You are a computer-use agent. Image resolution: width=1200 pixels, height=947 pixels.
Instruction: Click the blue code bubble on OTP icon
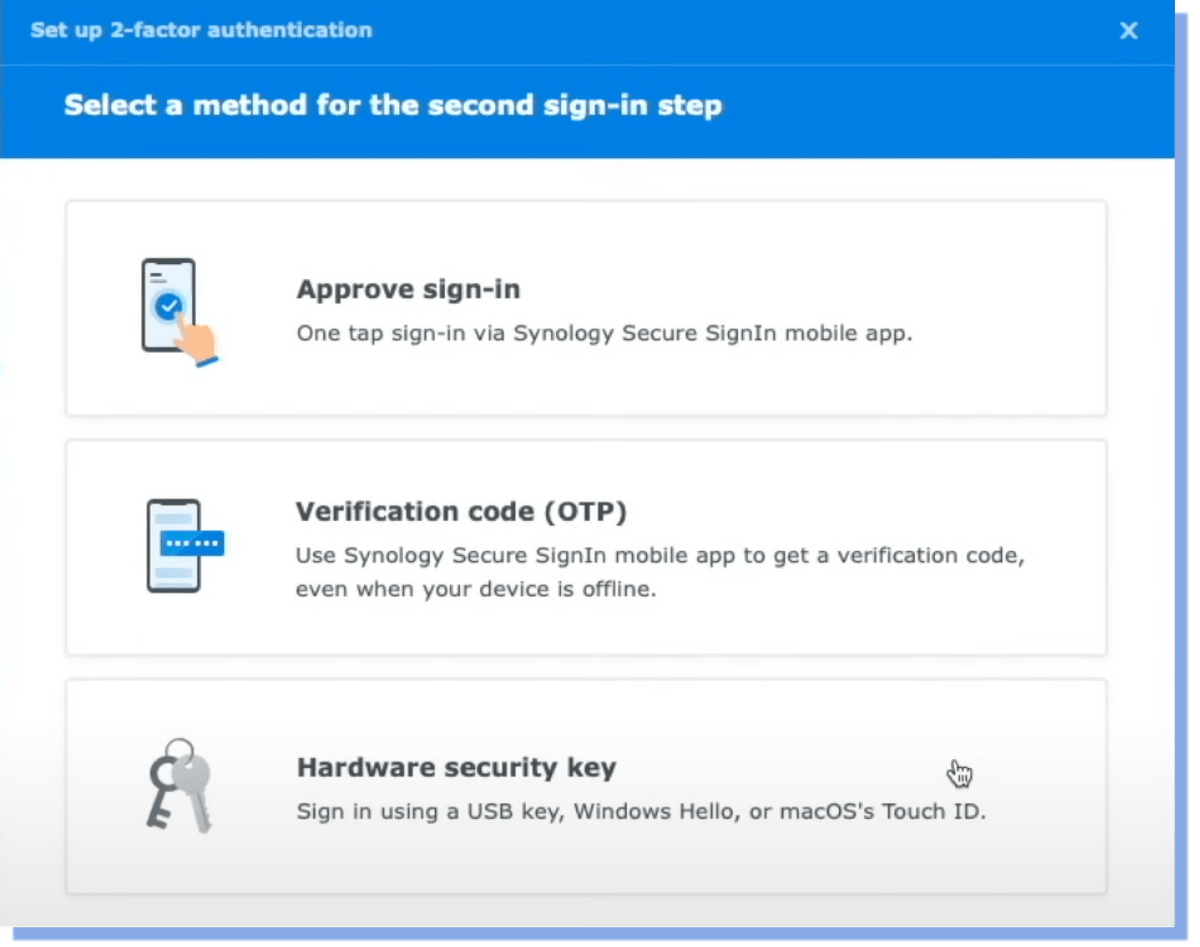click(x=192, y=543)
